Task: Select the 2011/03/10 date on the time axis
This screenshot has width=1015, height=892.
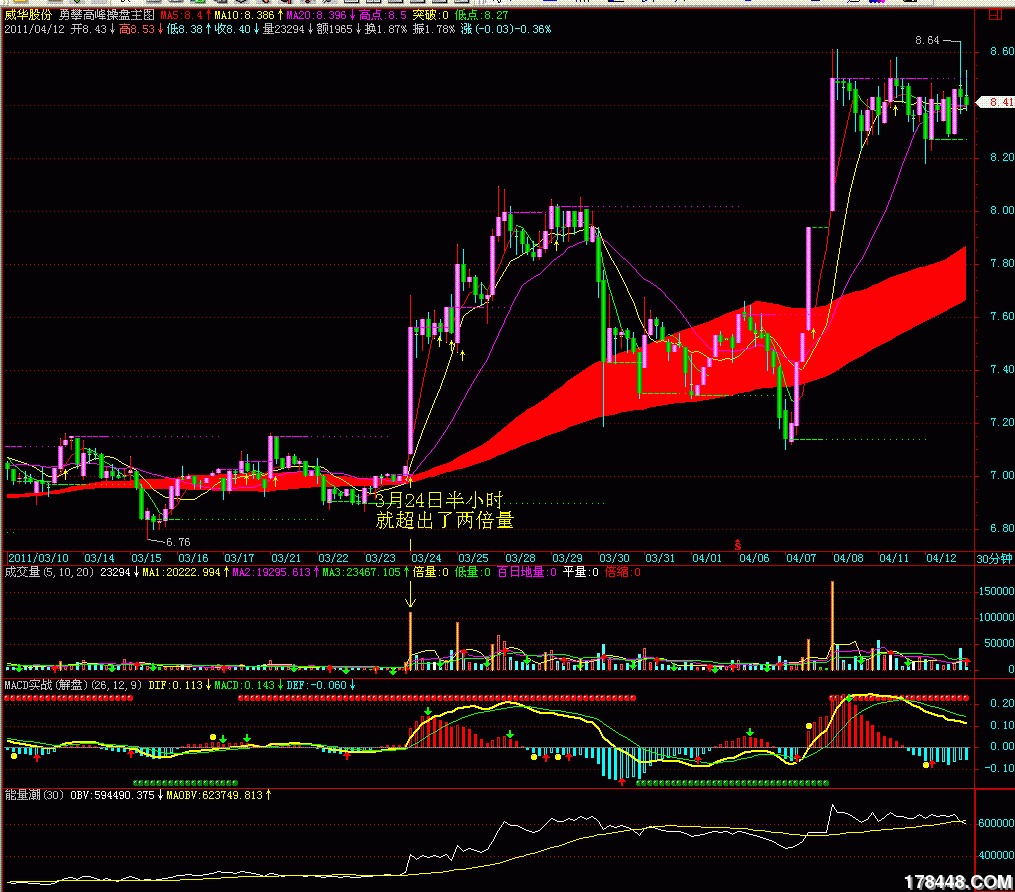Action: tap(38, 558)
